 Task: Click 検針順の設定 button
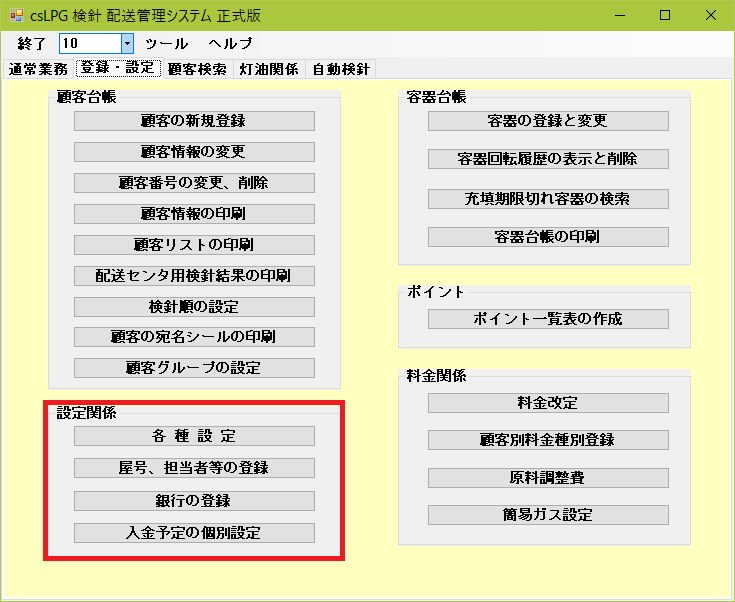194,307
